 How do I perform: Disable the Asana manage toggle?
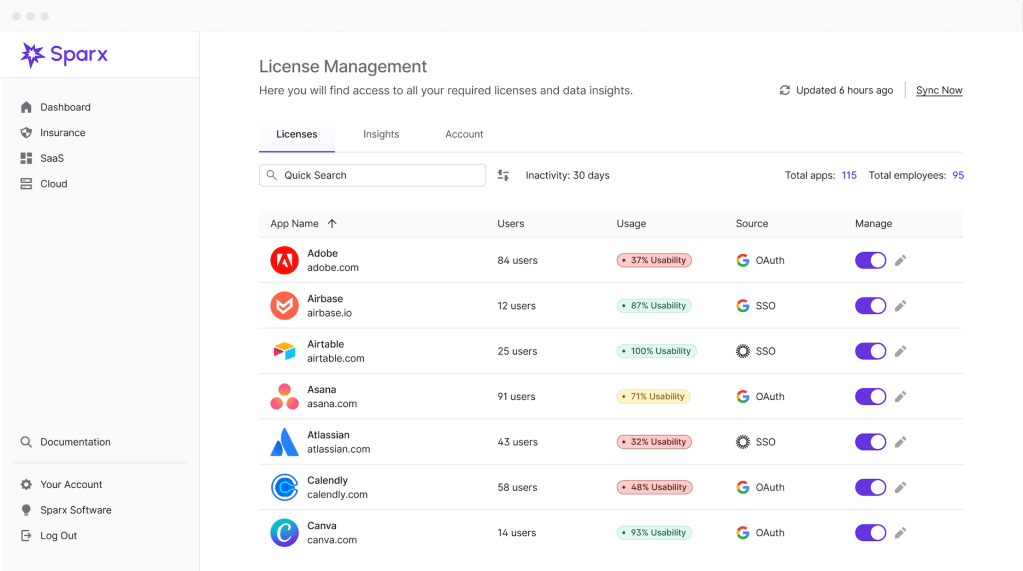click(870, 397)
